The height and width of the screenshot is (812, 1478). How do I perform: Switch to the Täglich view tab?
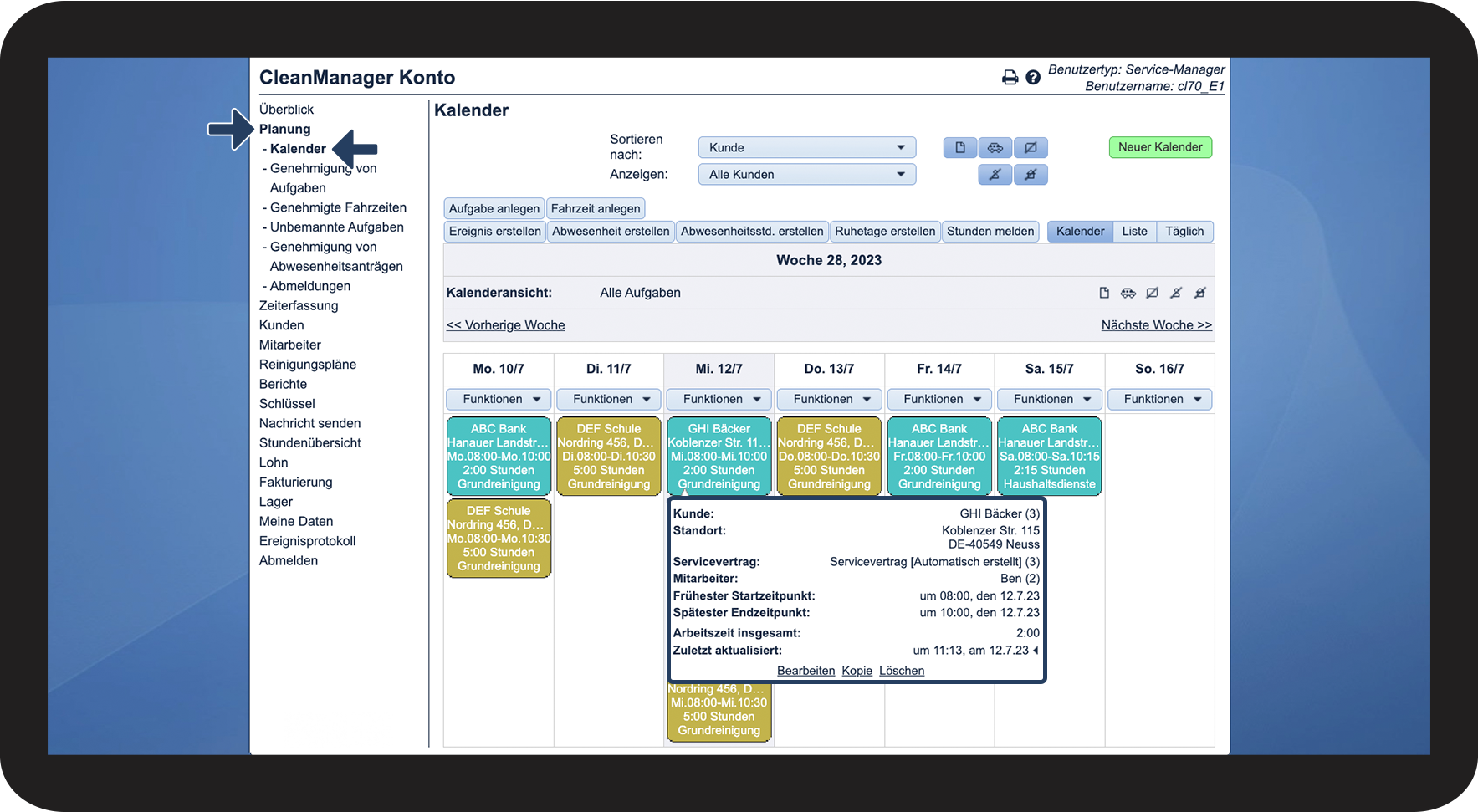1184,232
